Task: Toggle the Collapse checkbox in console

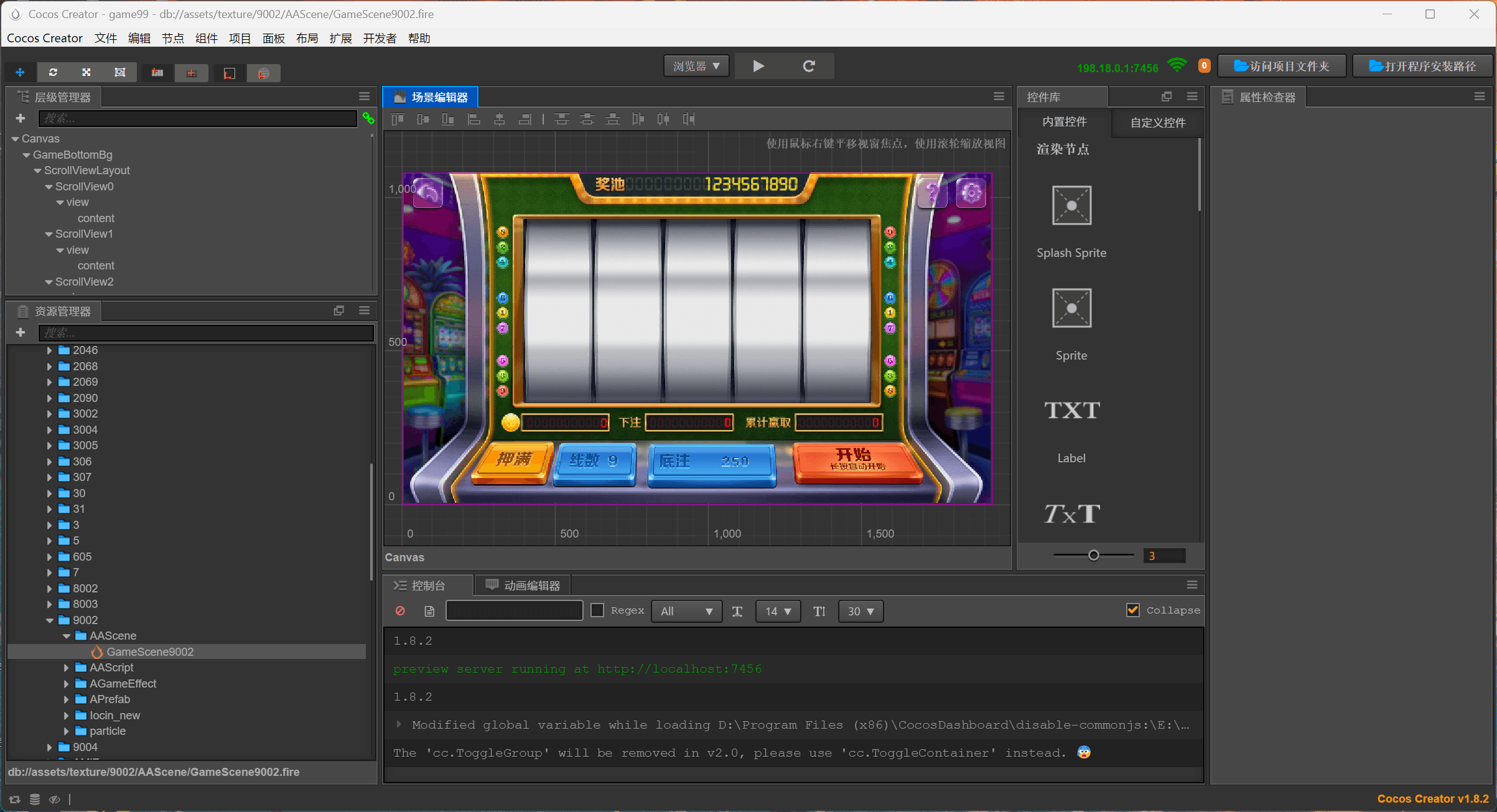Action: point(1132,610)
